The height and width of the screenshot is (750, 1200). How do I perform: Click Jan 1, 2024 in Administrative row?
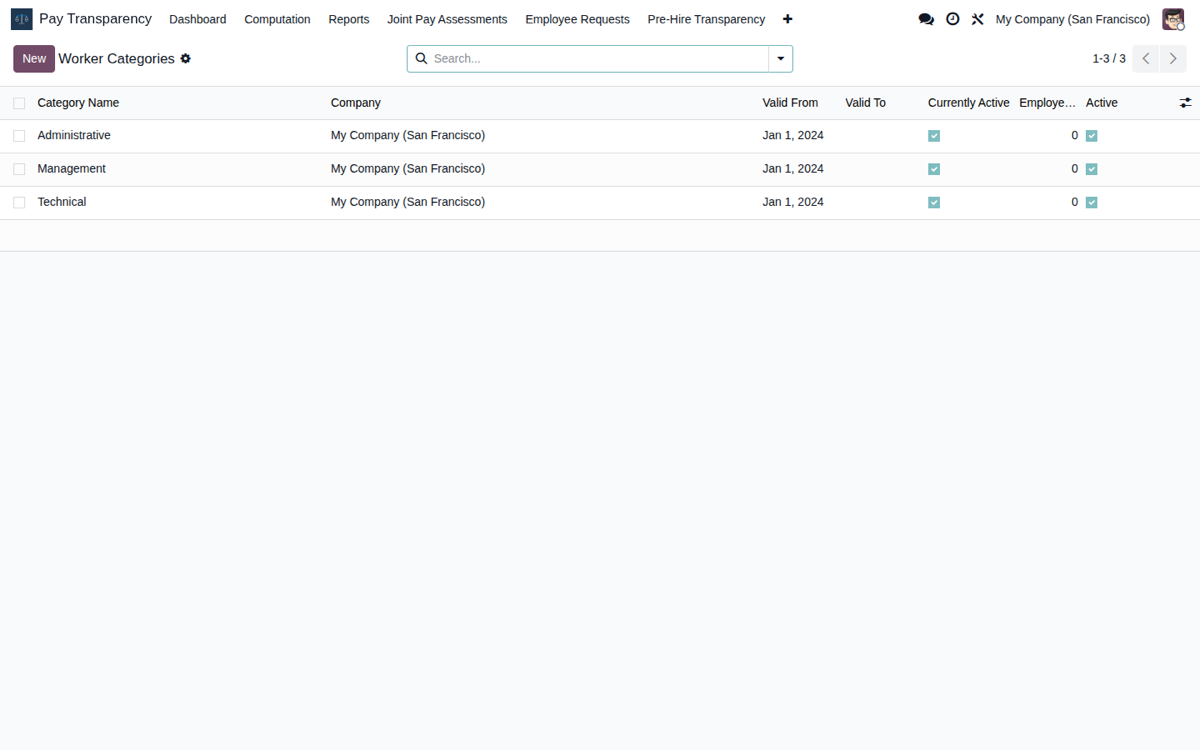(793, 136)
